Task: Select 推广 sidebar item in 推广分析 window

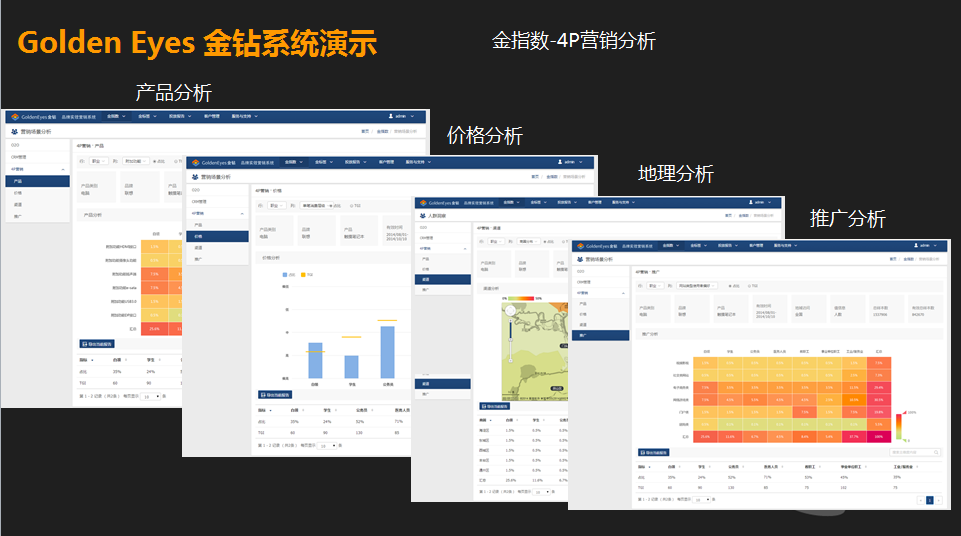Action: click(601, 335)
